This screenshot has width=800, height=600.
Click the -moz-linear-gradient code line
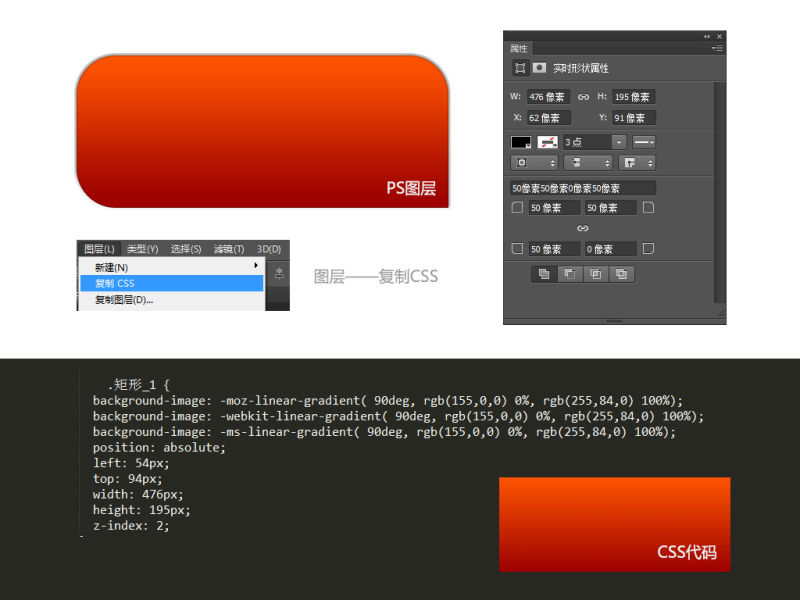point(388,401)
